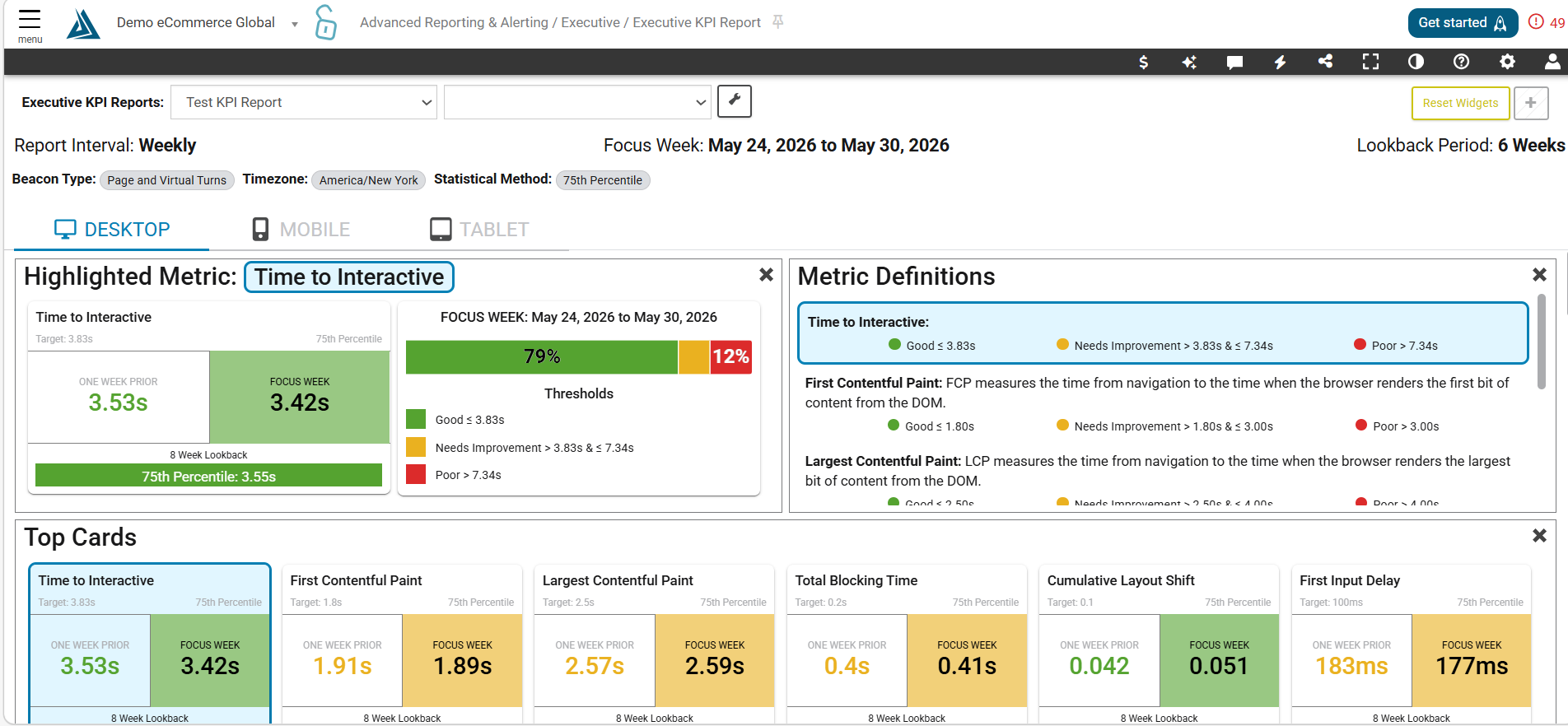1568x726 pixels.
Task: Select the First Contentful Paint top card
Action: [x=402, y=643]
